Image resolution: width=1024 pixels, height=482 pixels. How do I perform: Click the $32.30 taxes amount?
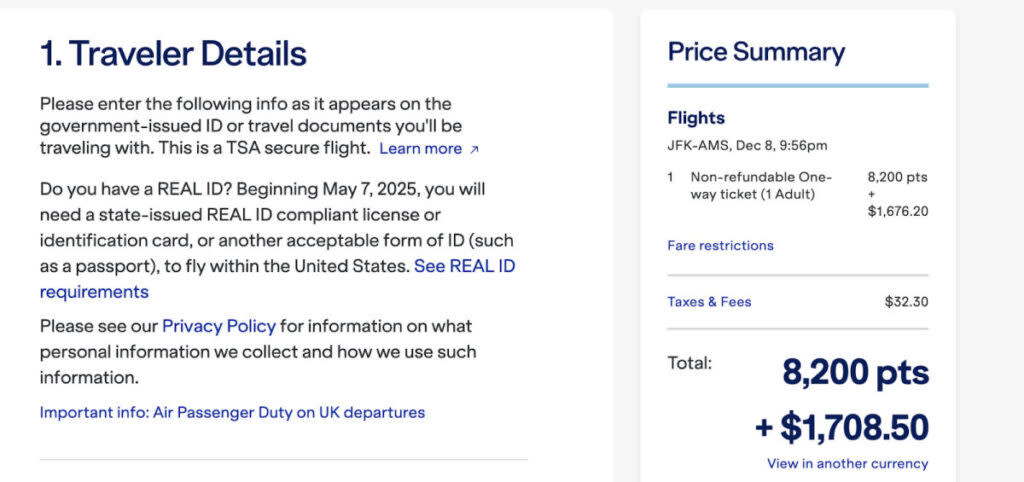[907, 302]
